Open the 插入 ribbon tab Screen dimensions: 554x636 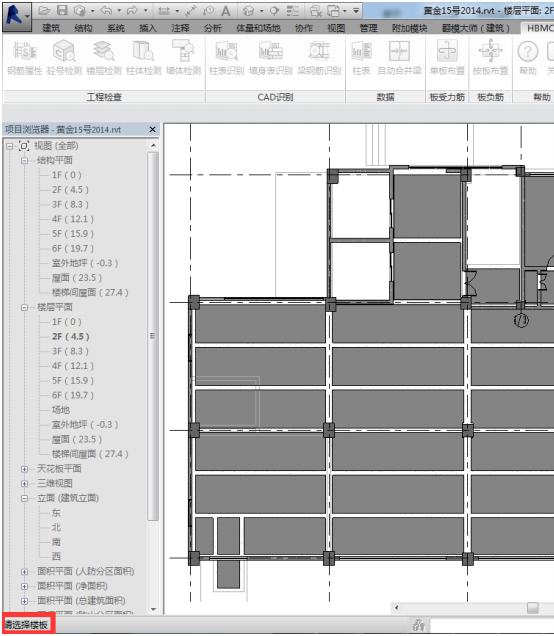pos(148,28)
